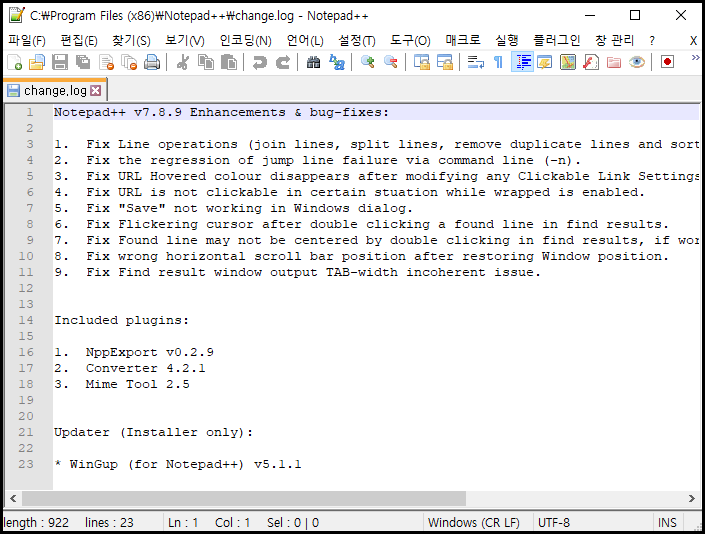Click 'length : 922' in status bar
This screenshot has height=534, width=705.
coord(36,522)
